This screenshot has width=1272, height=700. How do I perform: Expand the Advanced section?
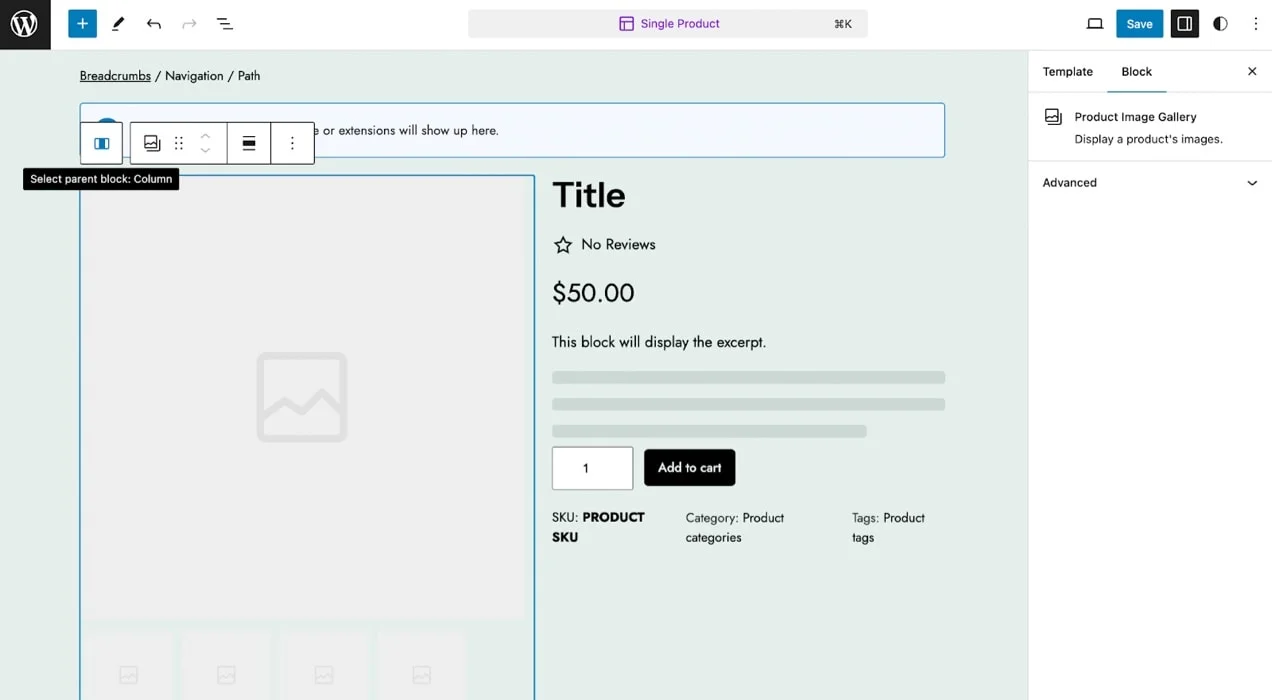point(1148,183)
